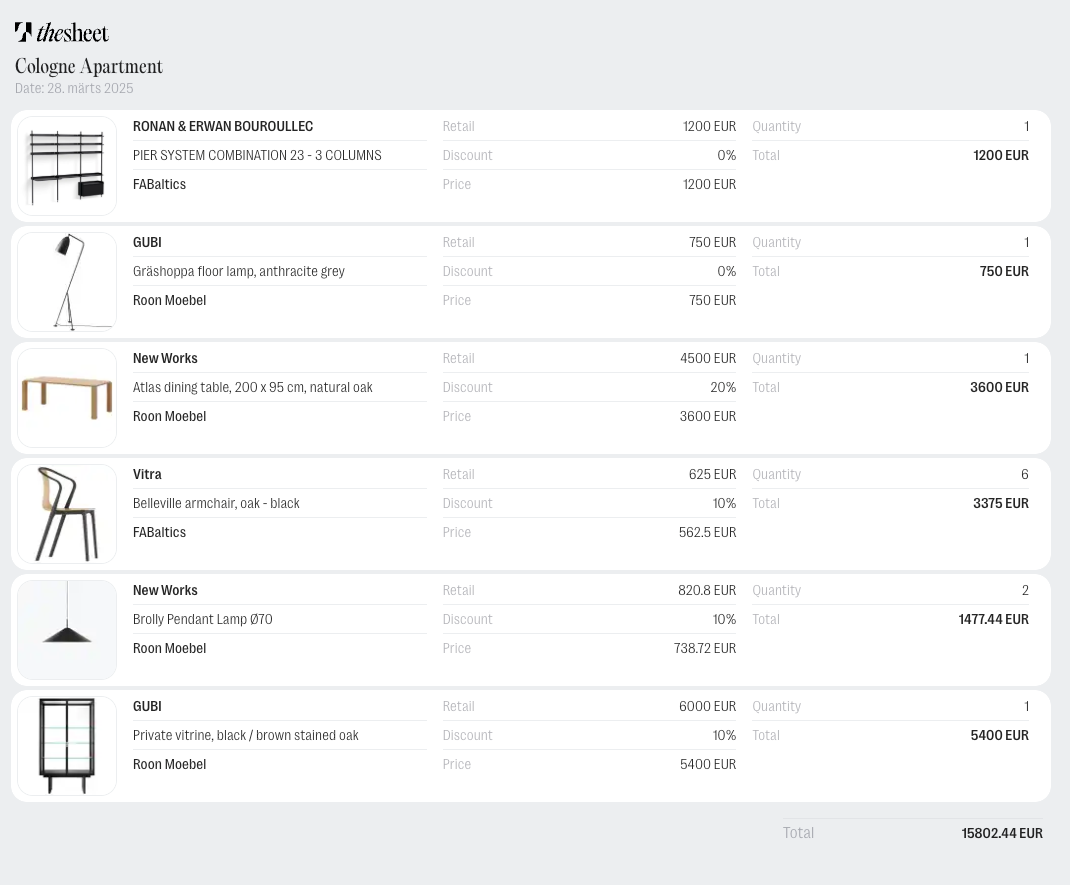Open the Brolly Pendant Lamp image
This screenshot has height=885, width=1070.
pyautogui.click(x=67, y=630)
